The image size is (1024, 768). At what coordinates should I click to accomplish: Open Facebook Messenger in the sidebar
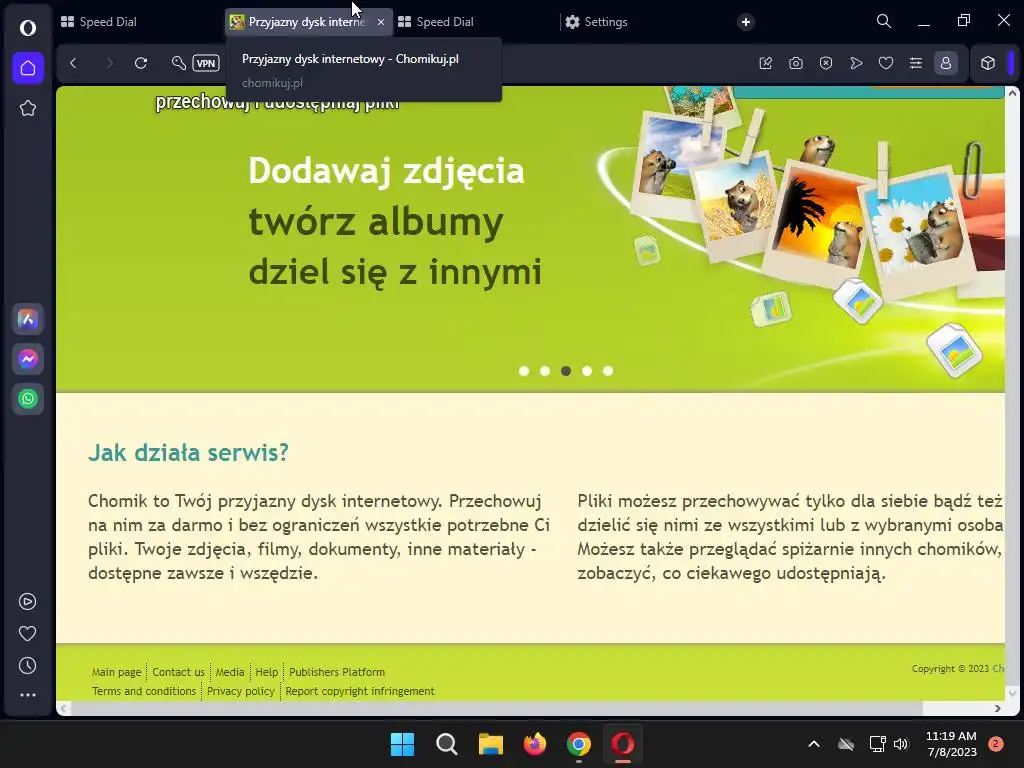27,359
